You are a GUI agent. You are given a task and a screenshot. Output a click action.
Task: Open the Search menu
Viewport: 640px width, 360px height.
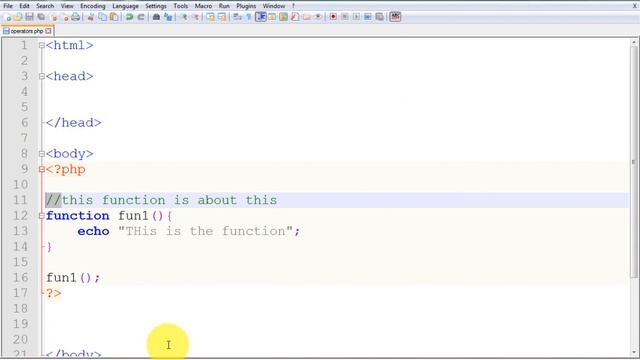coord(45,6)
